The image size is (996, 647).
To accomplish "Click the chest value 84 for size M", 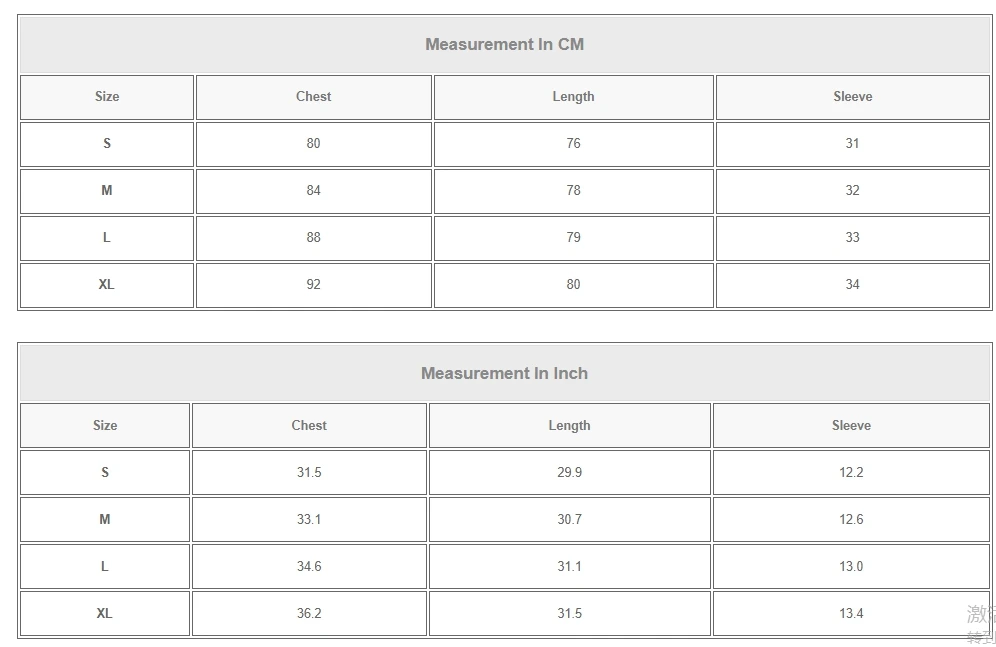I will 313,190.
